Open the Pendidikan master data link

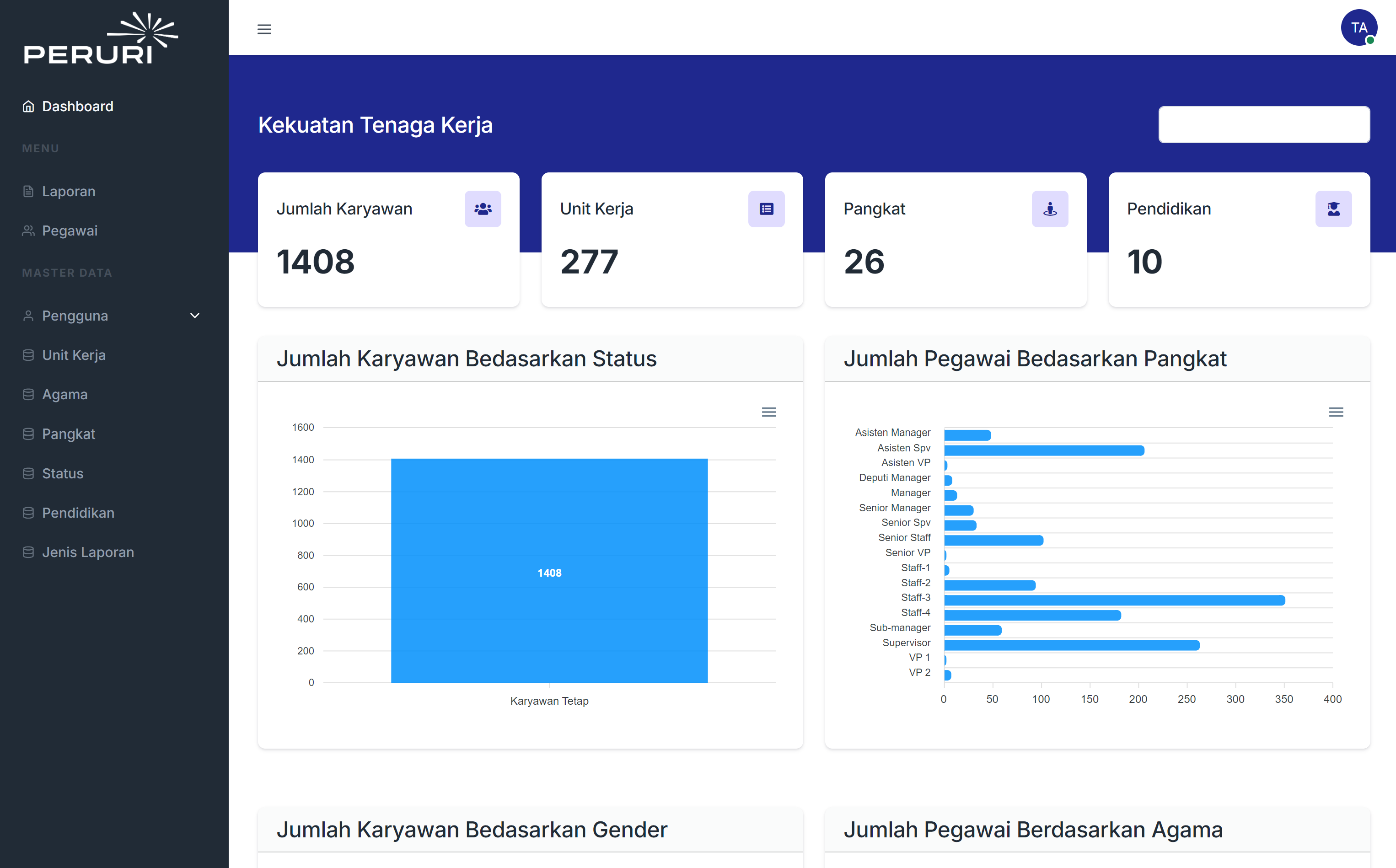point(78,513)
